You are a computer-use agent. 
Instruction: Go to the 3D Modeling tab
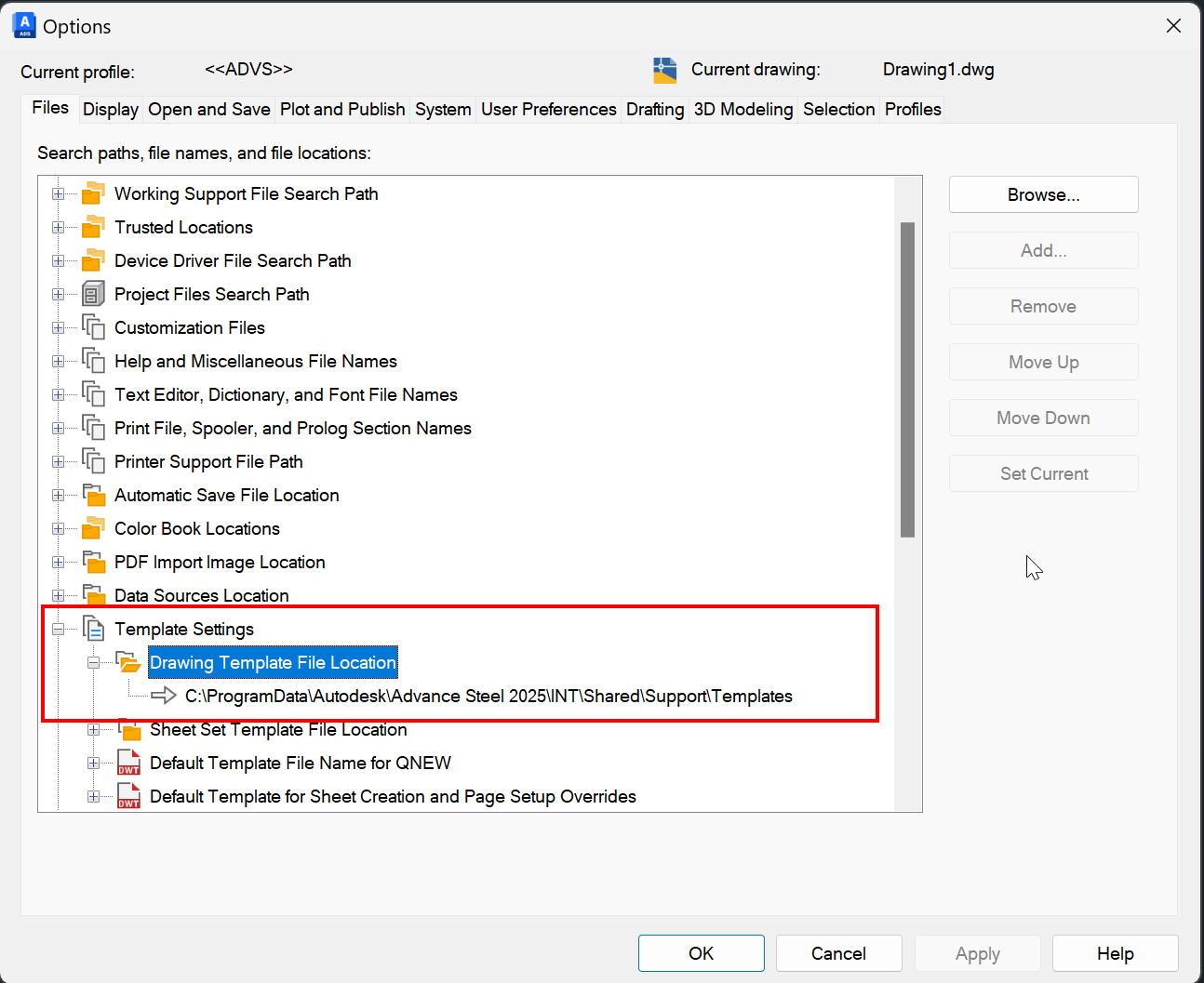pos(742,110)
